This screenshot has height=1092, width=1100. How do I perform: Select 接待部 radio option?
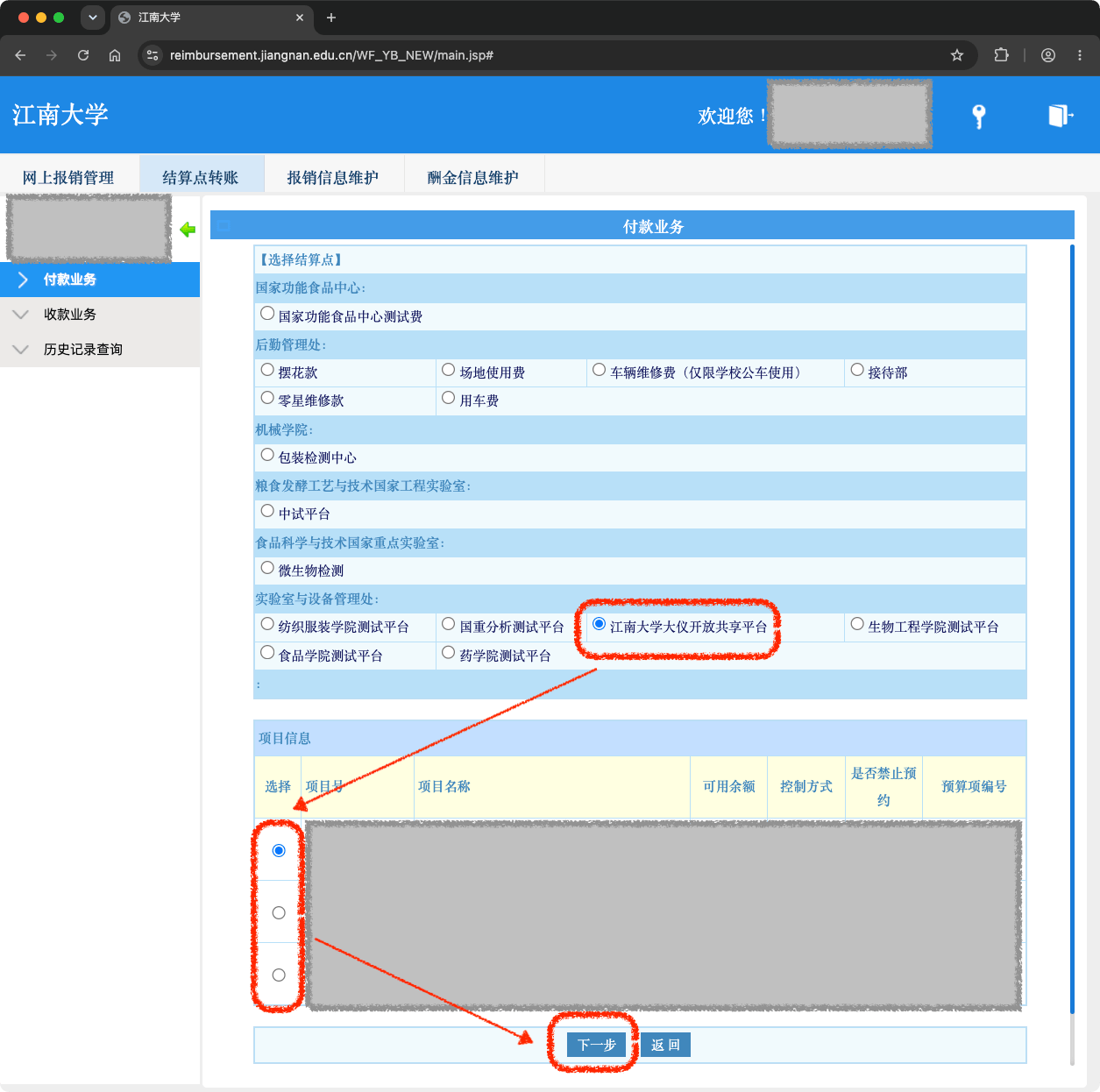tap(857, 370)
